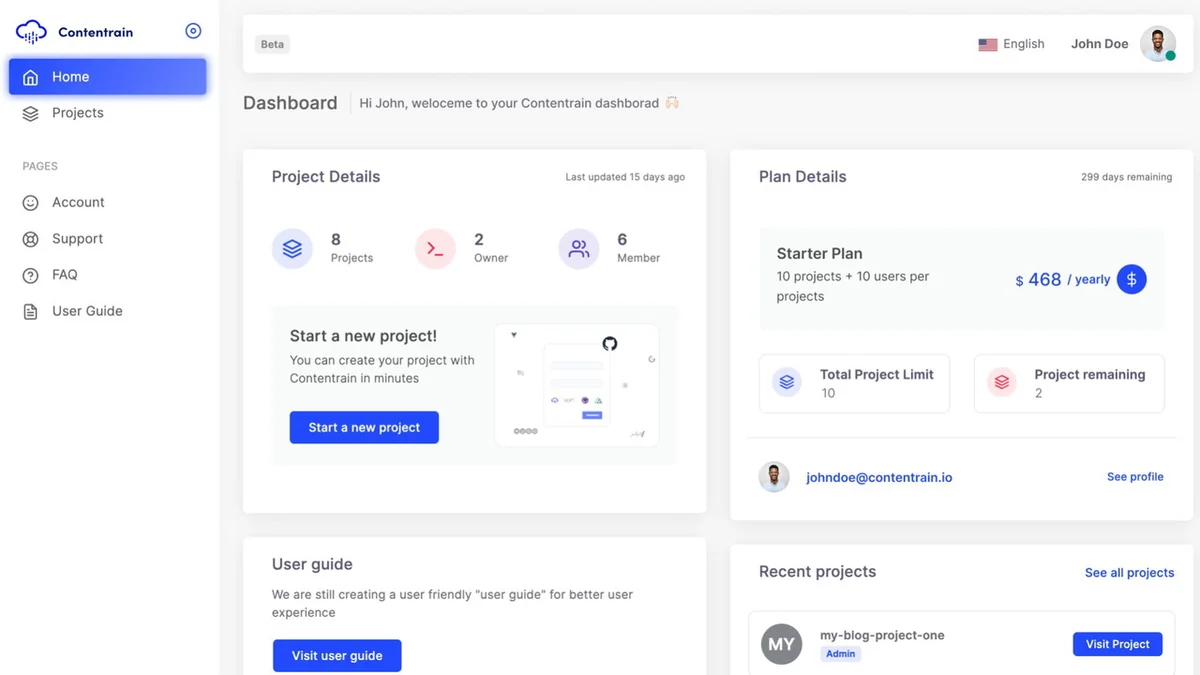This screenshot has width=1200, height=675.
Task: Click the Owner terminal icon in Project Details
Action: (435, 248)
